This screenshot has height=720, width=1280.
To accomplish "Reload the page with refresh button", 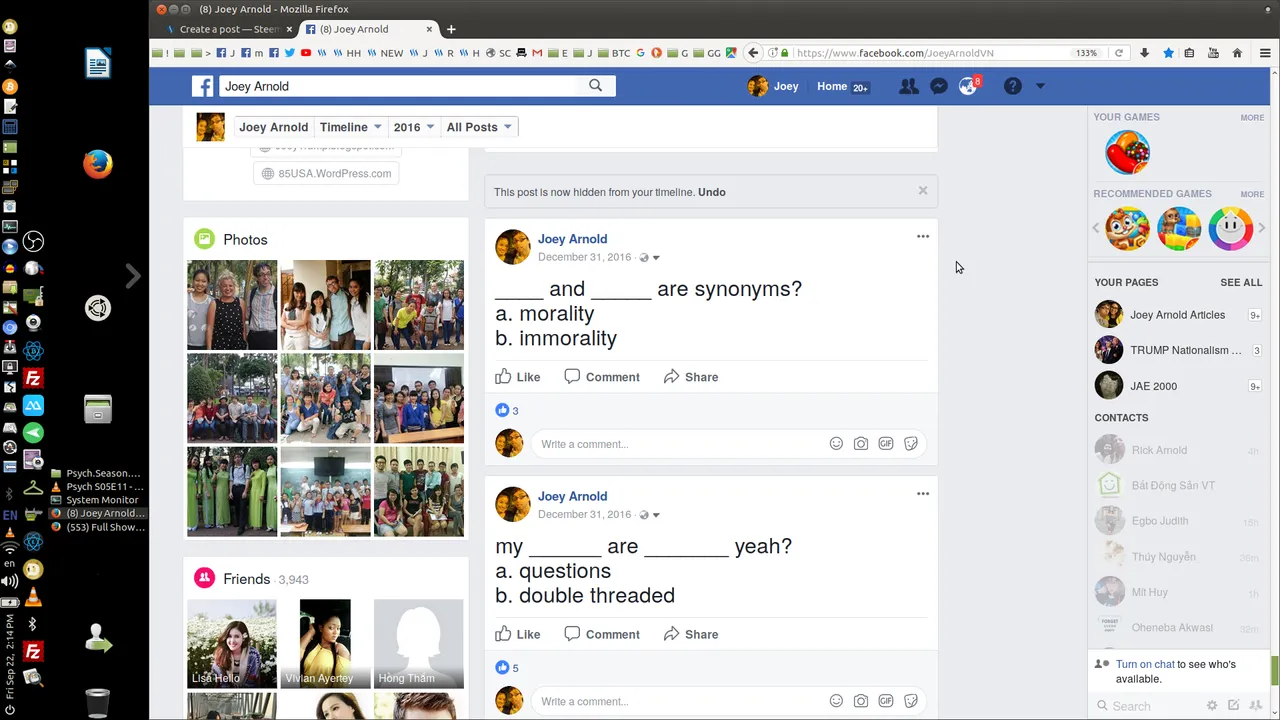I will pyautogui.click(x=1119, y=53).
